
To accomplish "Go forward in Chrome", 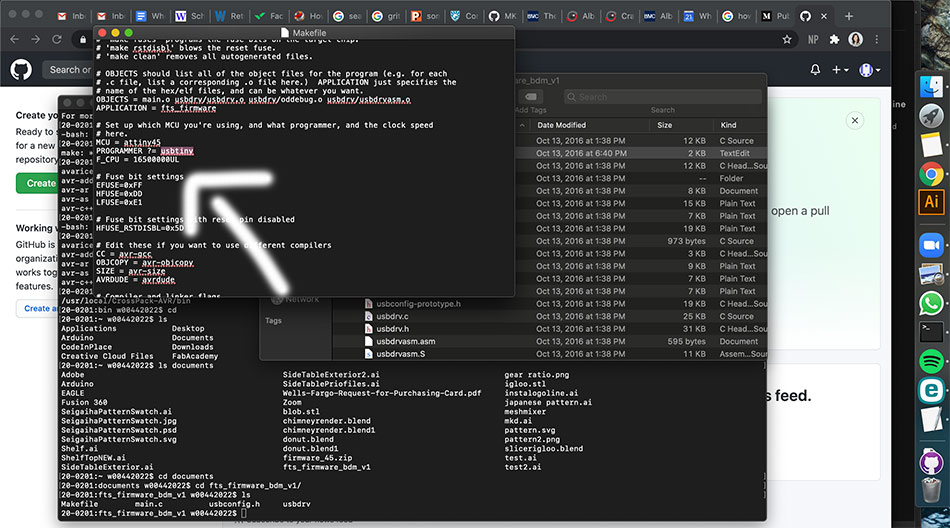I will pyautogui.click(x=36, y=39).
